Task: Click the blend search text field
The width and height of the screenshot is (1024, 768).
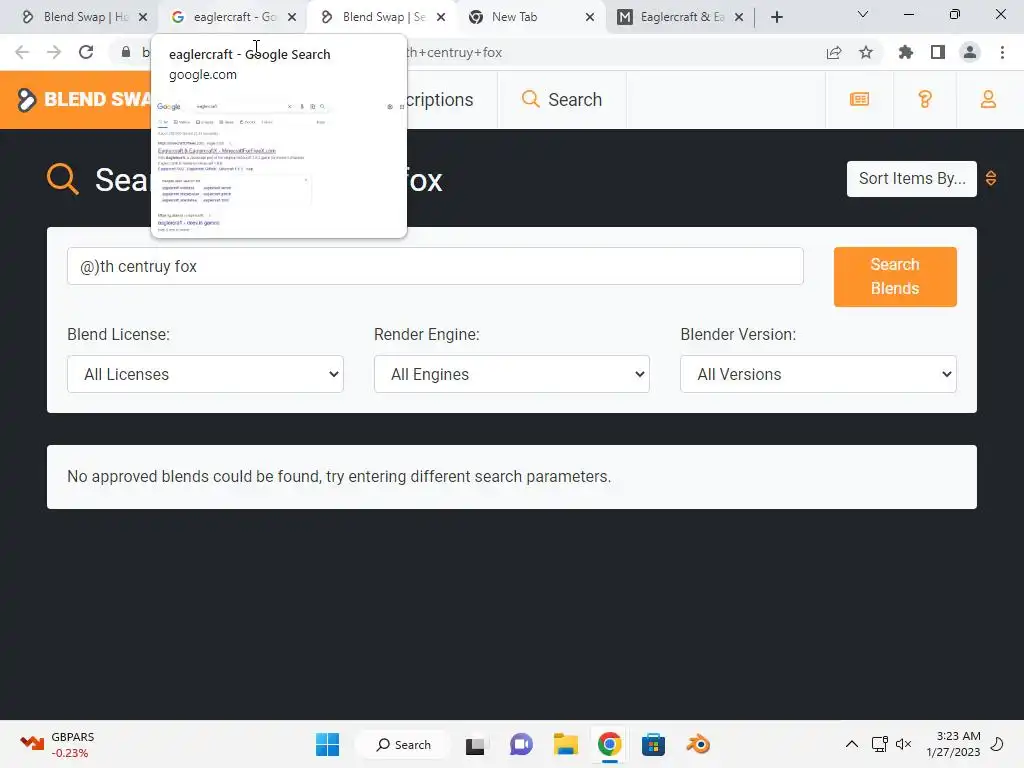Action: [435, 266]
